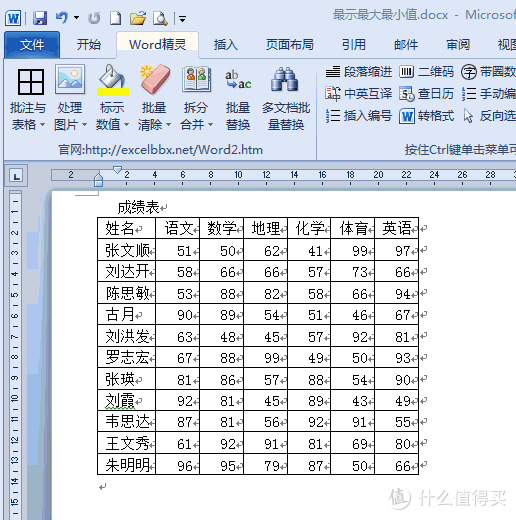
Task: Create a new blank document
Action: tap(116, 18)
